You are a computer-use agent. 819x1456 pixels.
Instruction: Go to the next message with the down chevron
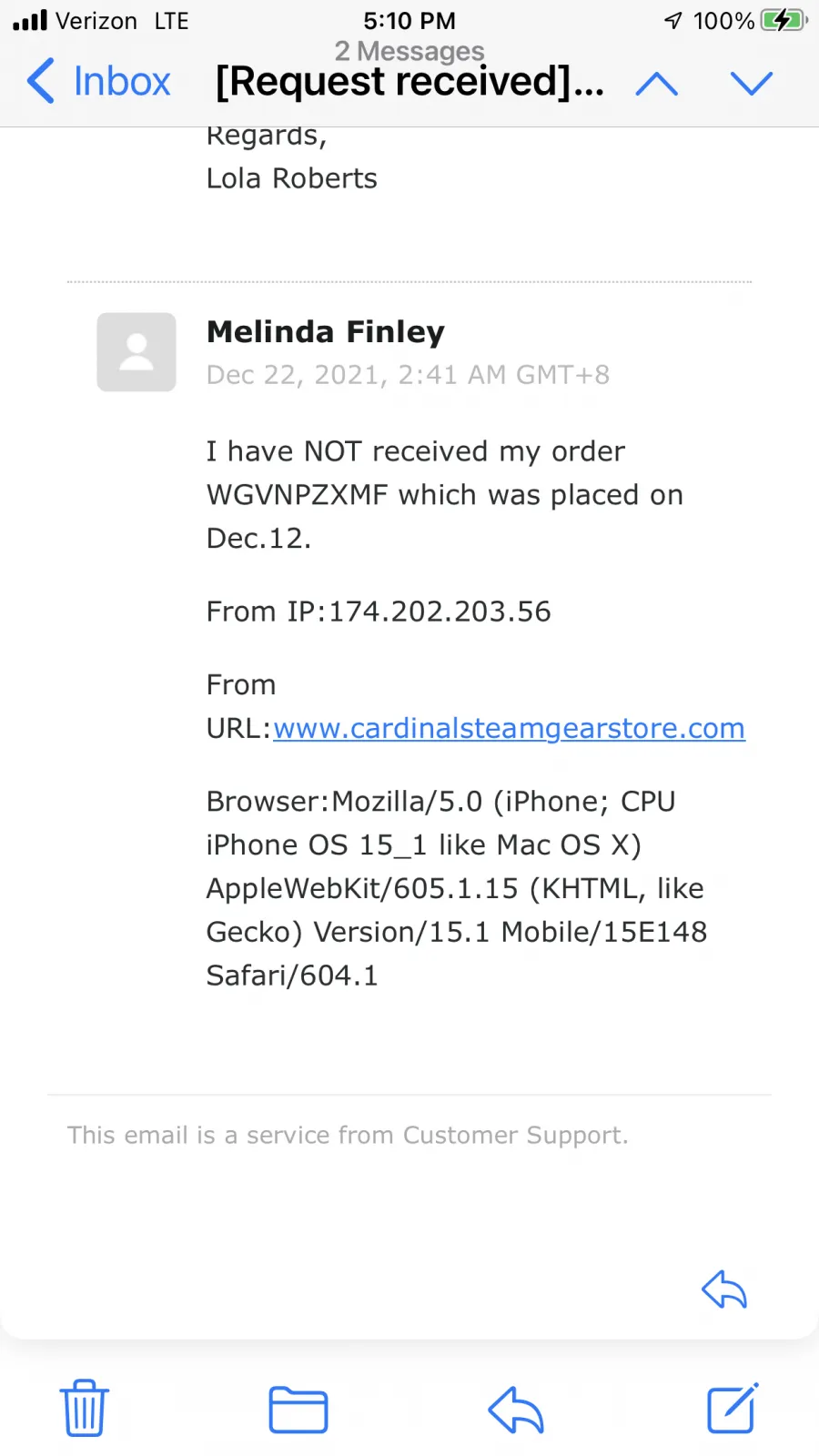(752, 84)
